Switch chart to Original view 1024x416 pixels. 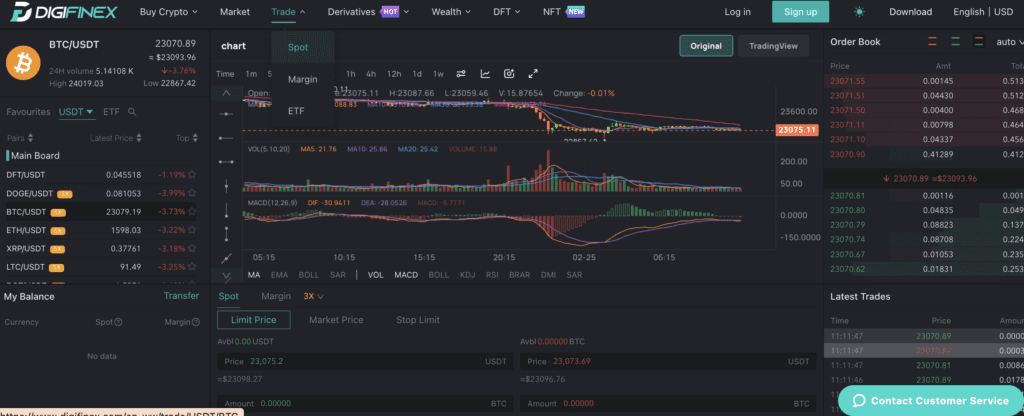tap(706, 46)
